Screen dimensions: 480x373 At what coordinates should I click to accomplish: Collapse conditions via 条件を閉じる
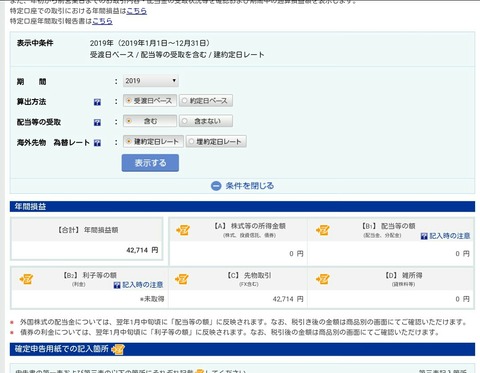coord(250,186)
